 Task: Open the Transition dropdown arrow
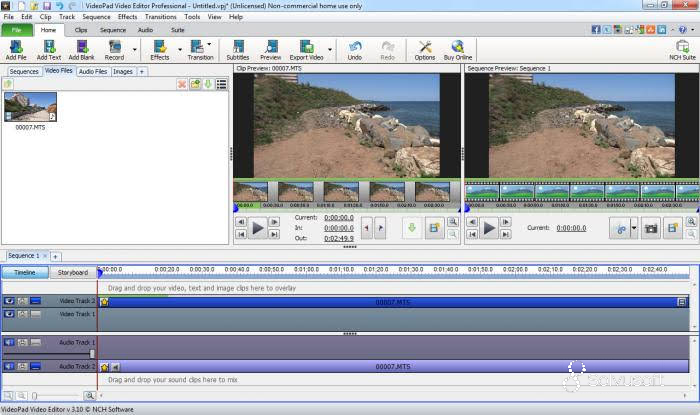pyautogui.click(x=209, y=44)
